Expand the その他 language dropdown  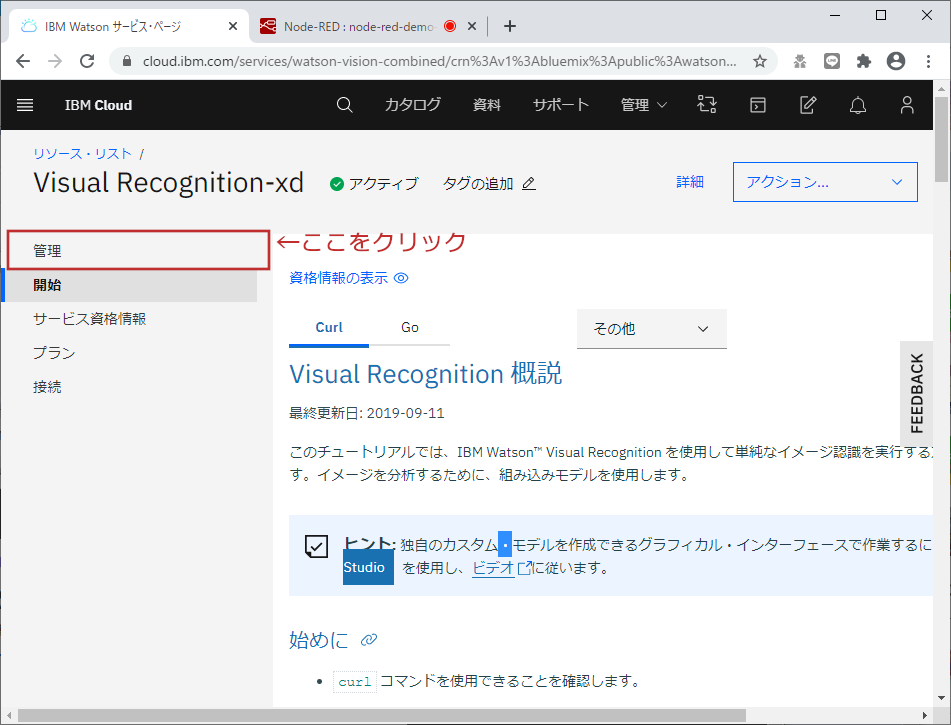pyautogui.click(x=651, y=328)
